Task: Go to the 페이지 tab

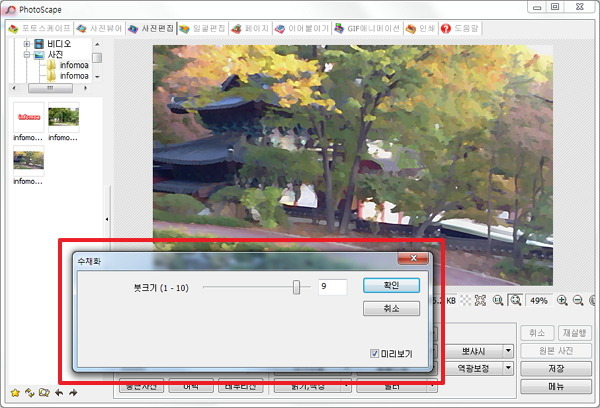Action: (250, 28)
